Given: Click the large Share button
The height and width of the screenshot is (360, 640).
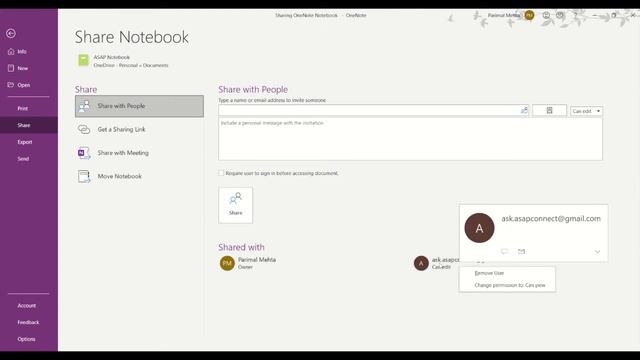Looking at the screenshot, I should [236, 205].
